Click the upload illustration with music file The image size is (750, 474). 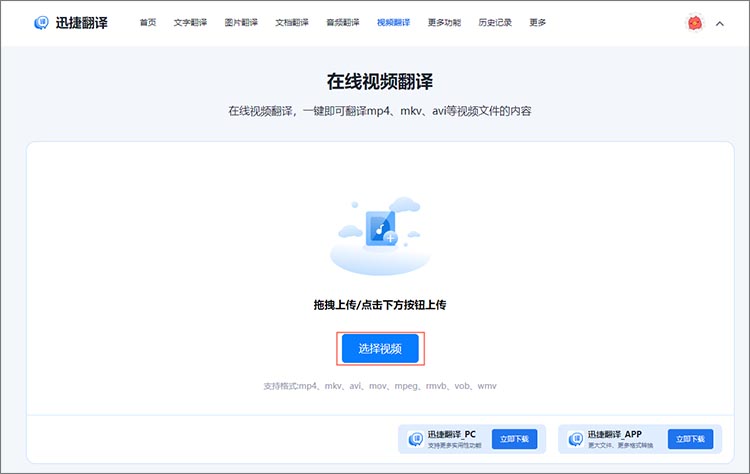pyautogui.click(x=380, y=235)
